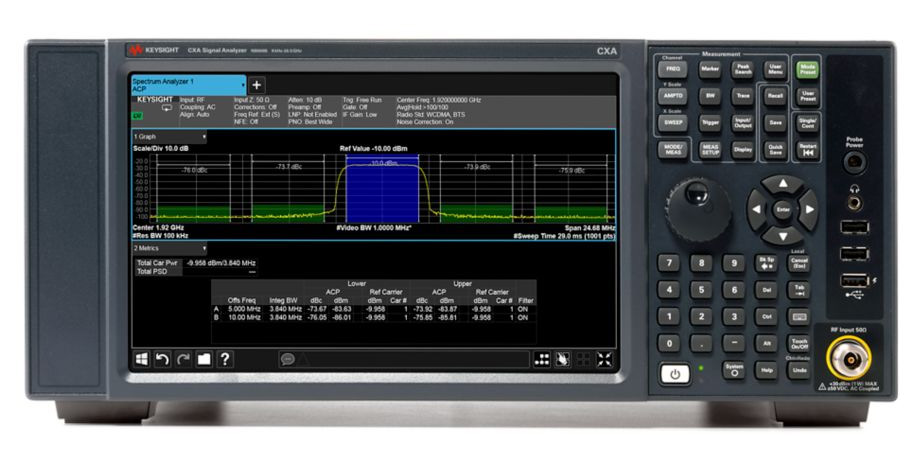Push the Bk Sp backspace key
Viewport: 922px width, 460px height.
pos(766,262)
